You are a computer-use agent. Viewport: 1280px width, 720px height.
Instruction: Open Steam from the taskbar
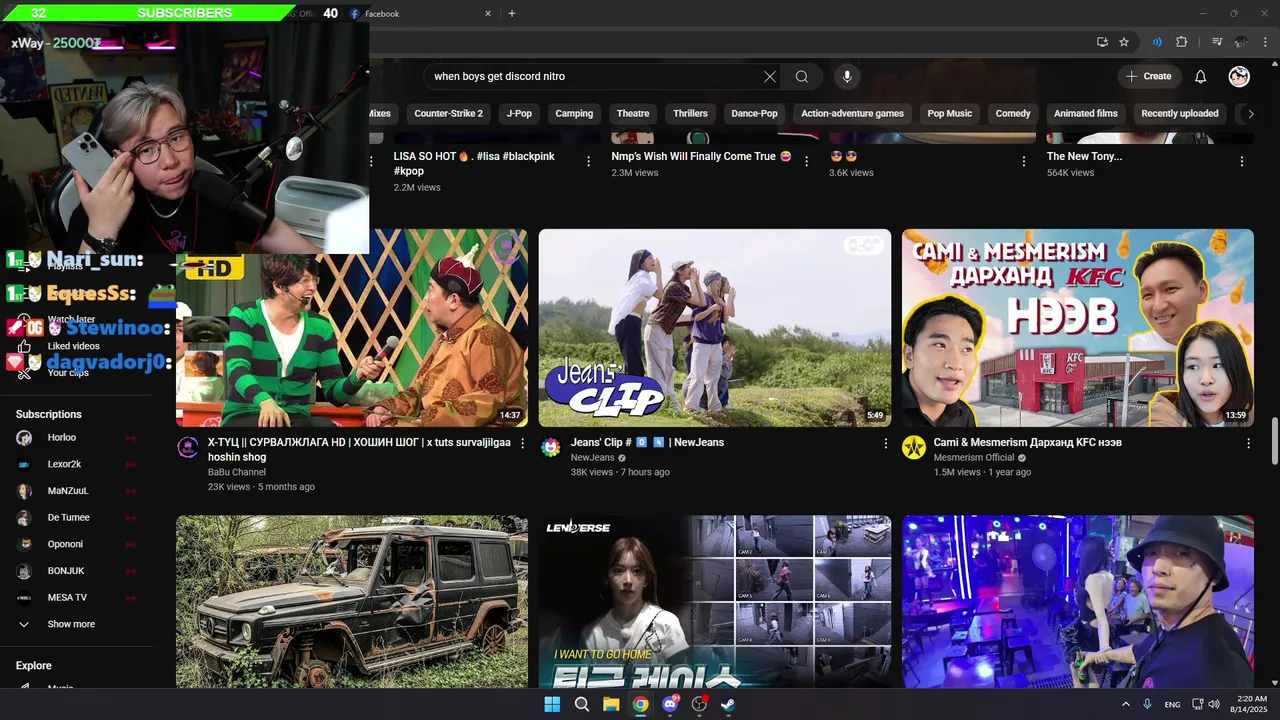[x=729, y=704]
